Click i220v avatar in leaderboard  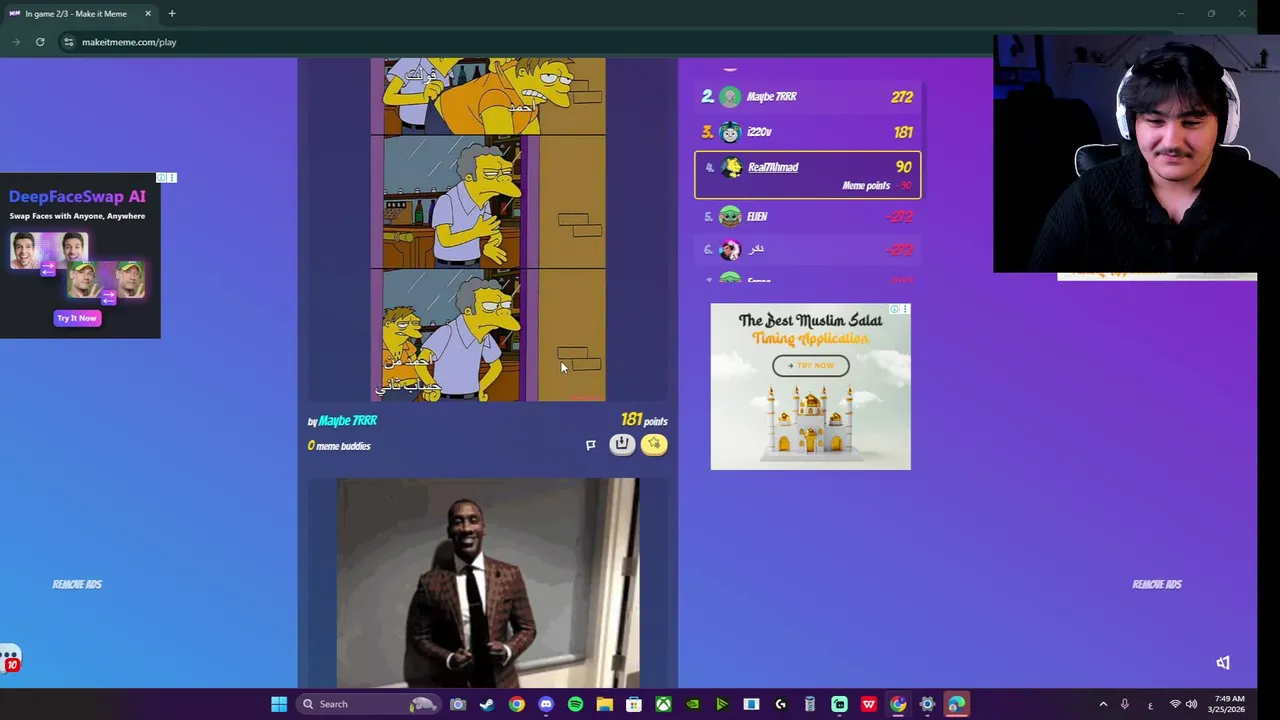coord(730,132)
